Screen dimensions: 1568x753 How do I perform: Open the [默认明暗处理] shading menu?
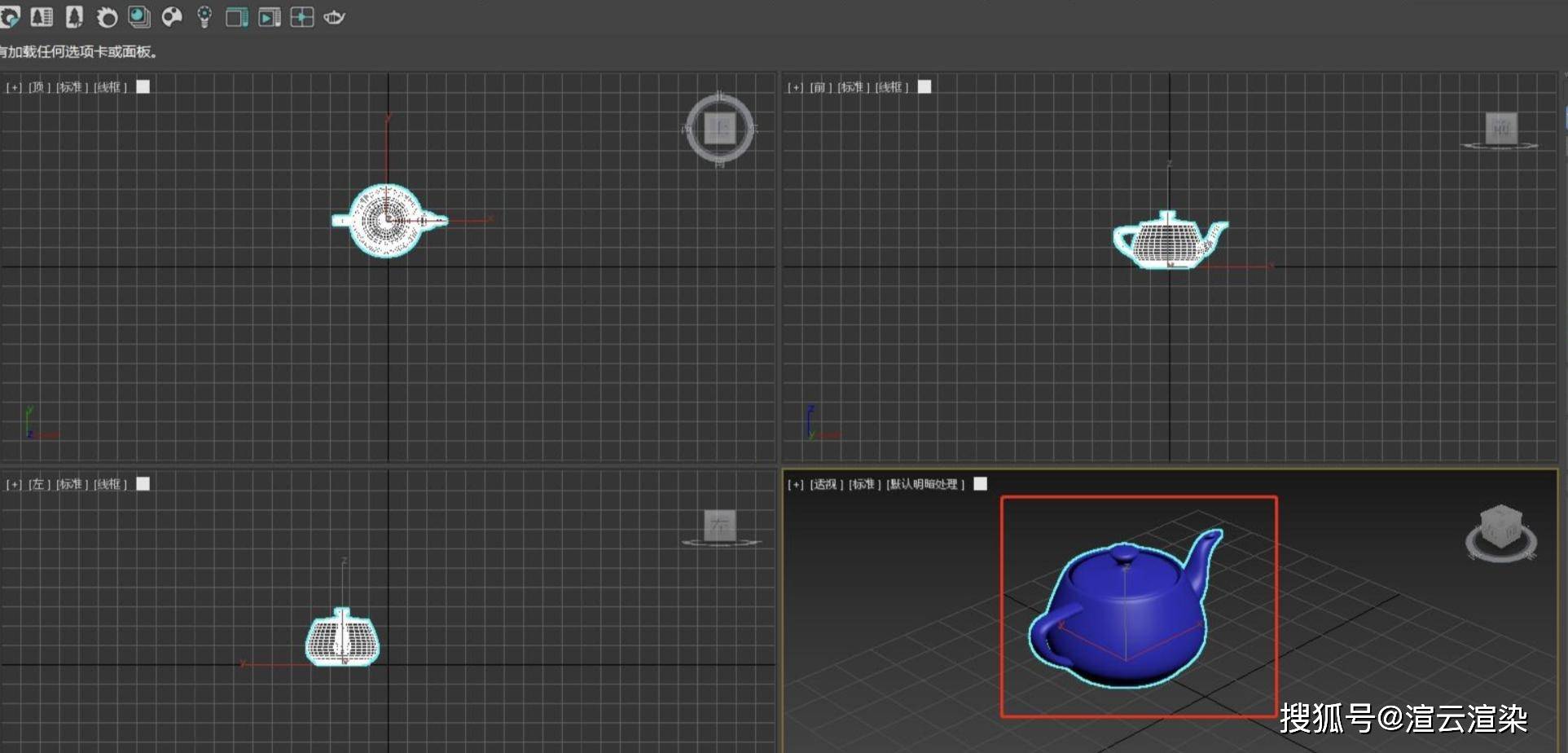pyautogui.click(x=925, y=484)
